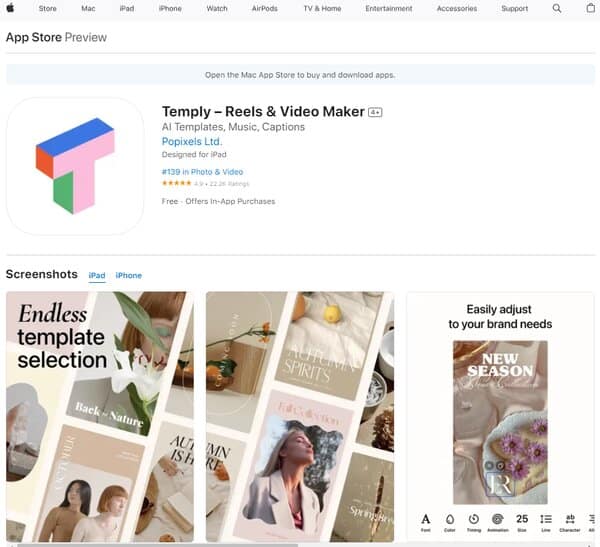Click the Screenshots section heading

tap(42, 274)
